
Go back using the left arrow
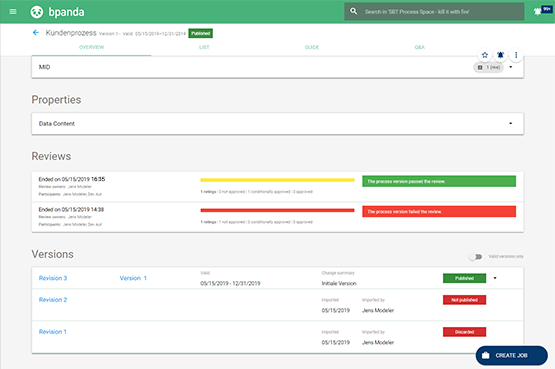(36, 33)
